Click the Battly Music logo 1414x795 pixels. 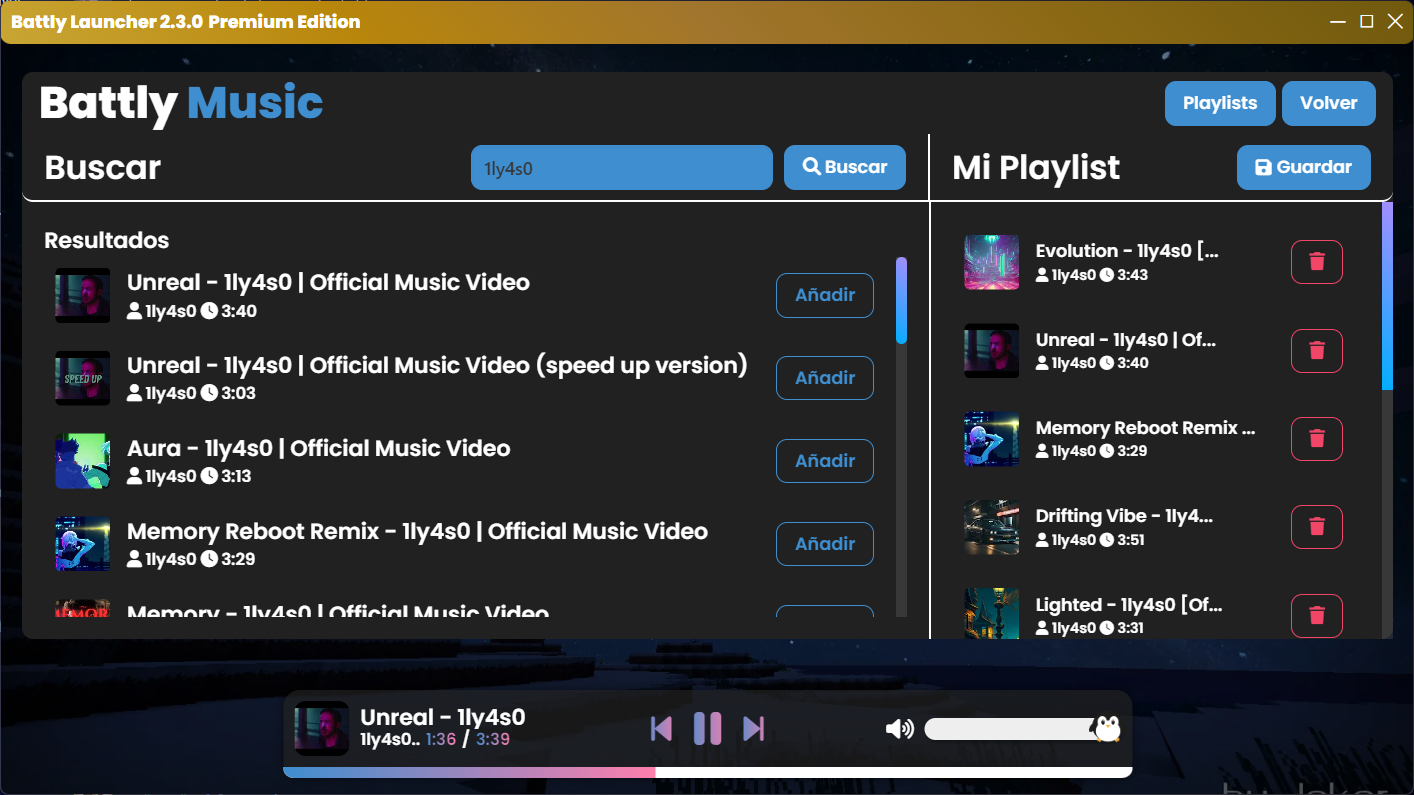coord(181,103)
